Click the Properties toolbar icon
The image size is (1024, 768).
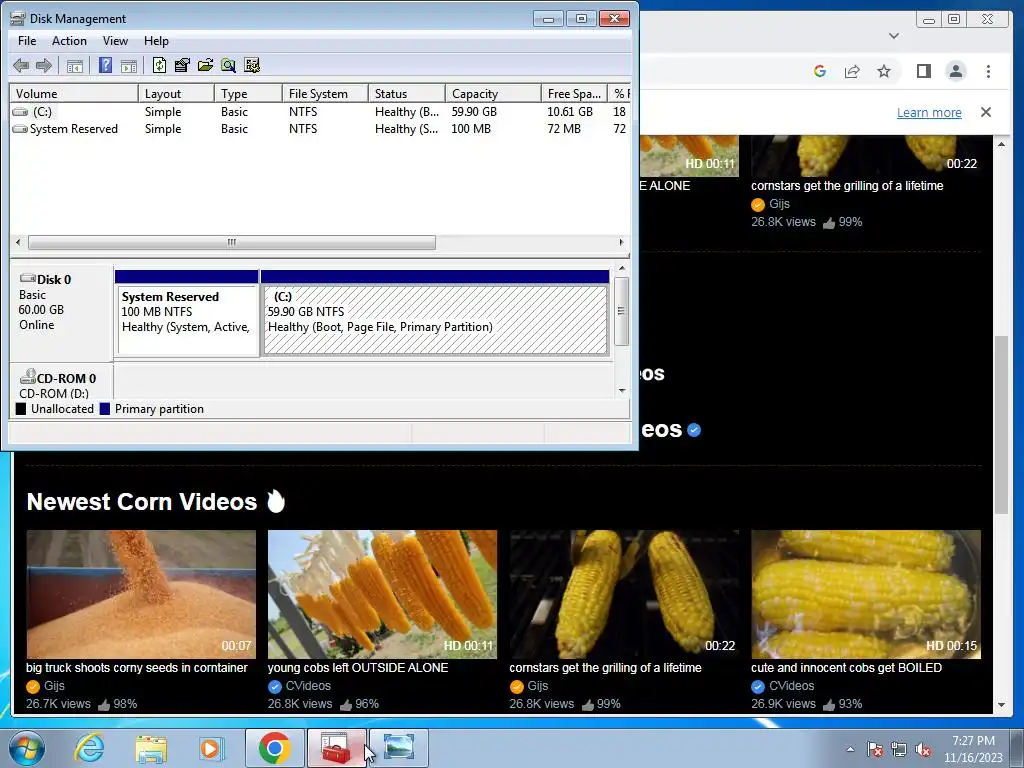182,65
